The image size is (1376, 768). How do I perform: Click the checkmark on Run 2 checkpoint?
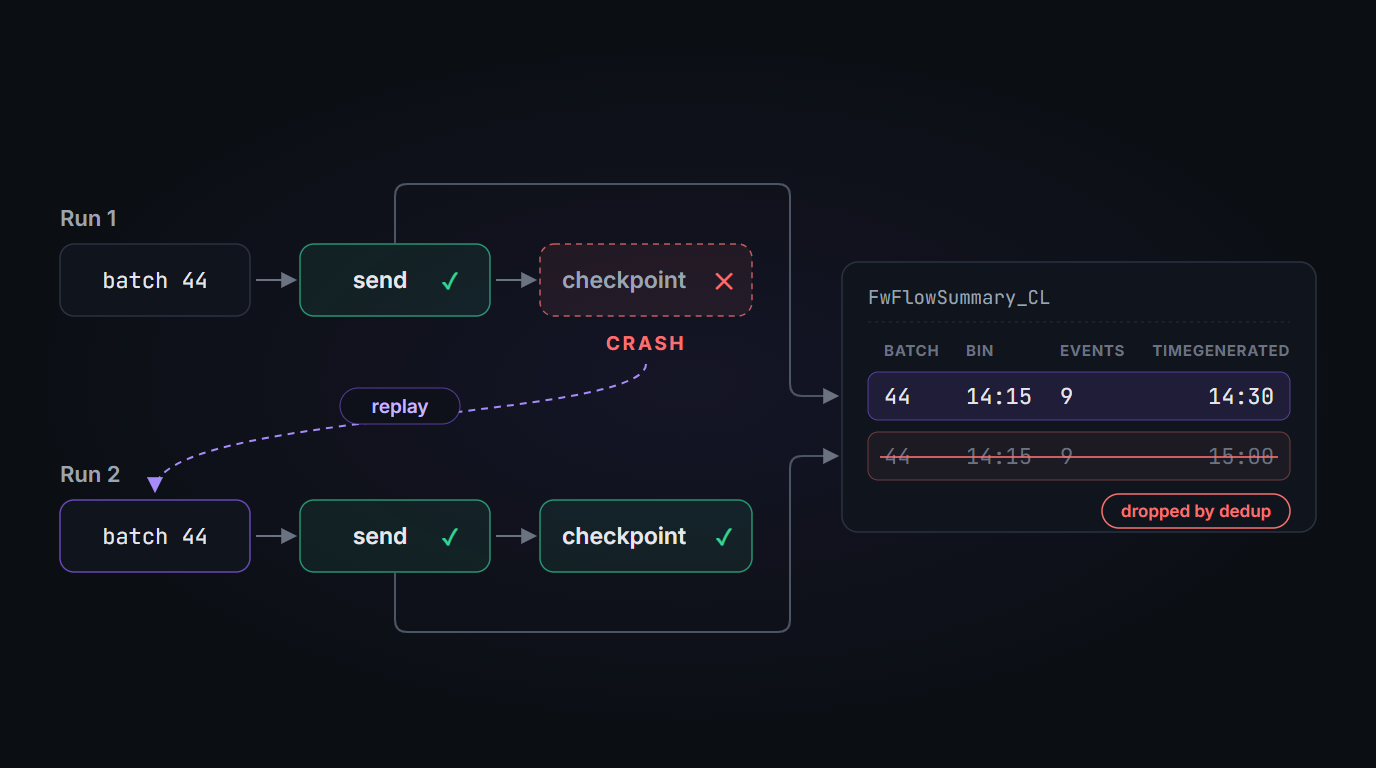coord(724,537)
